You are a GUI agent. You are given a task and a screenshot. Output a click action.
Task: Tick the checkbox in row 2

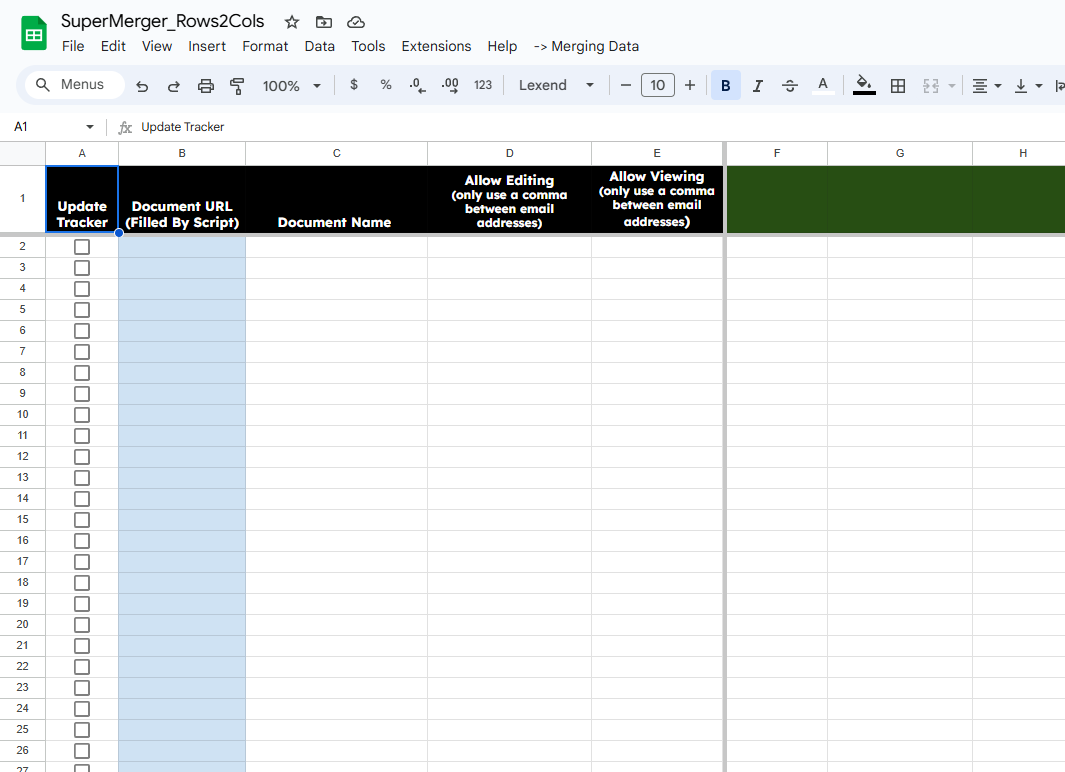(x=82, y=246)
